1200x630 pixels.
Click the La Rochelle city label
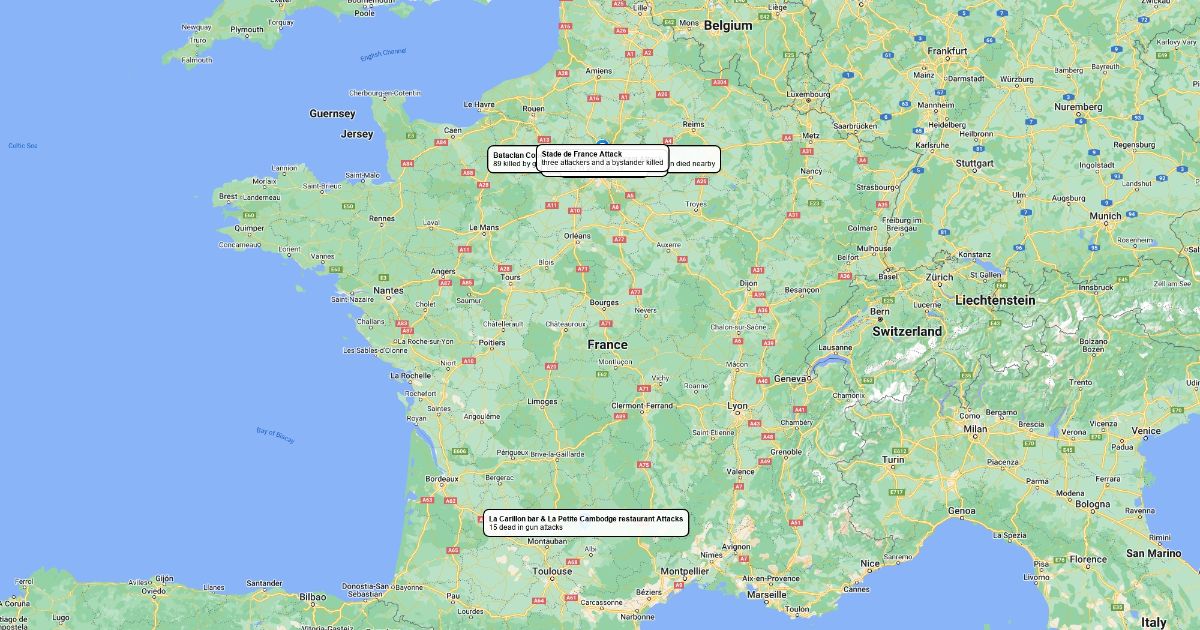[410, 376]
